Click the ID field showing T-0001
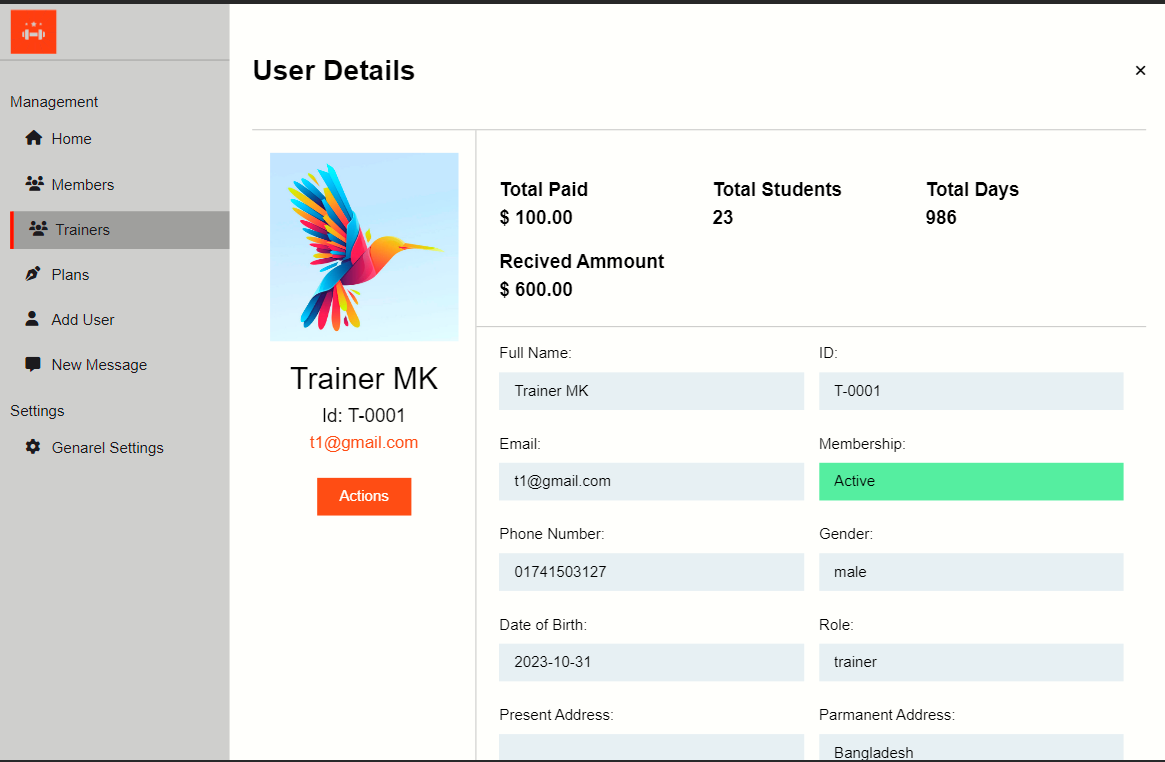Image resolution: width=1165 pixels, height=762 pixels. pyautogui.click(x=971, y=391)
